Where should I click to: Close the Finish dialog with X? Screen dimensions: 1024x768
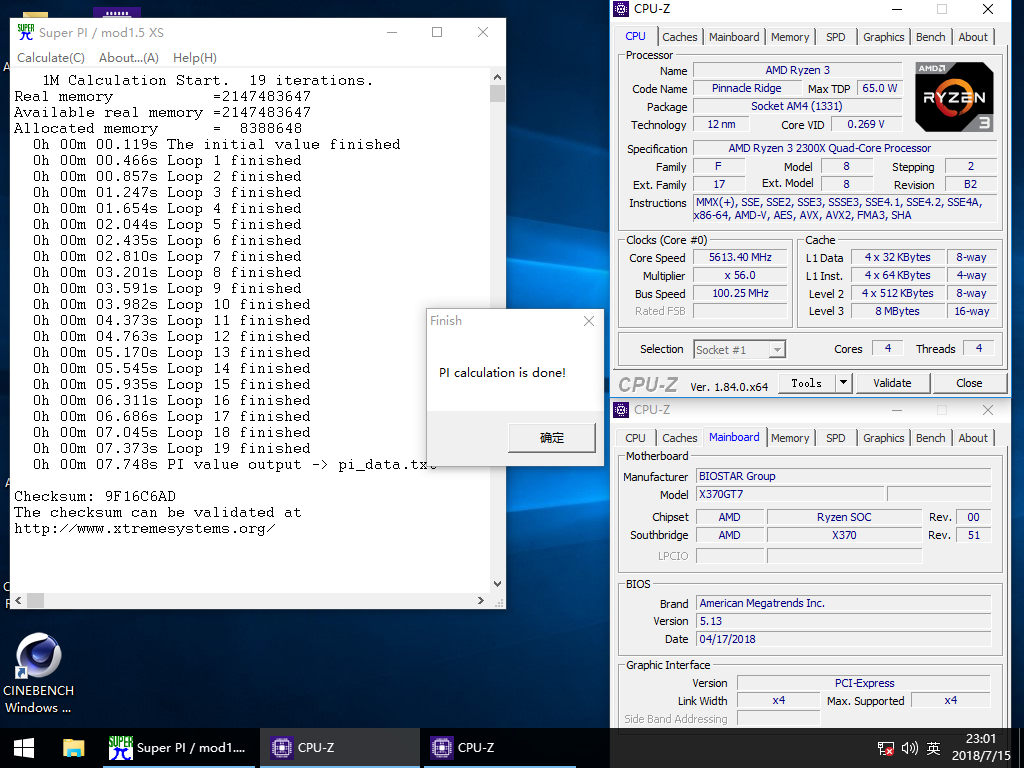[588, 321]
